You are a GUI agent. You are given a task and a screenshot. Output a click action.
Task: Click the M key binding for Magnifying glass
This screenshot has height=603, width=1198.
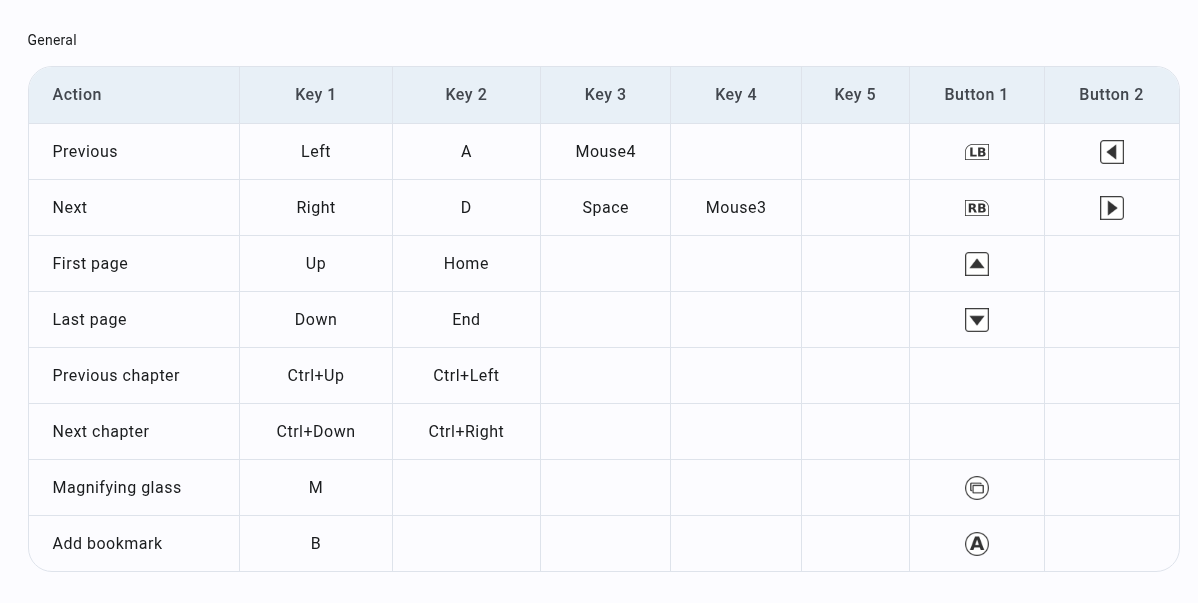point(315,488)
